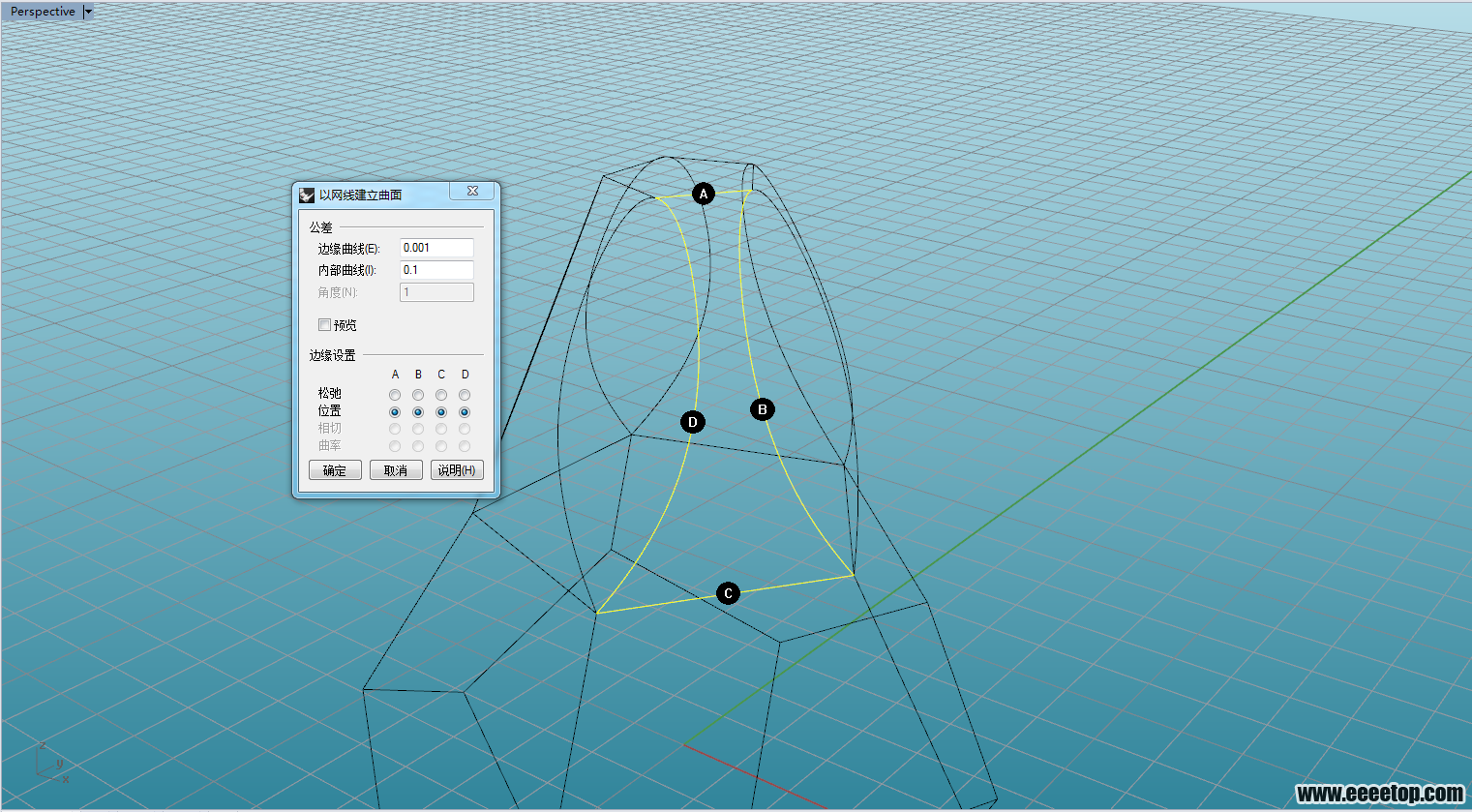Open help via 说明(H) button

coord(457,470)
